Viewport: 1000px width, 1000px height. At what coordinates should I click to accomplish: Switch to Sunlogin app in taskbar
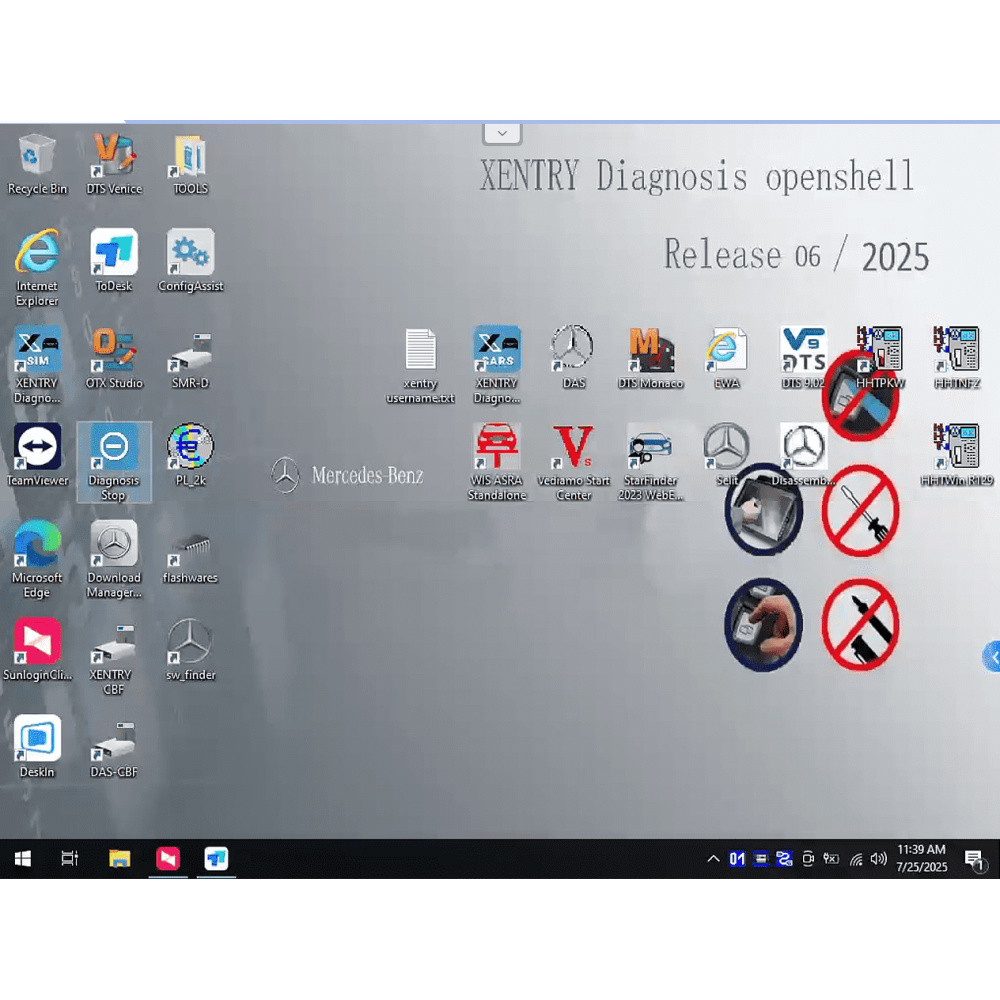pos(168,858)
